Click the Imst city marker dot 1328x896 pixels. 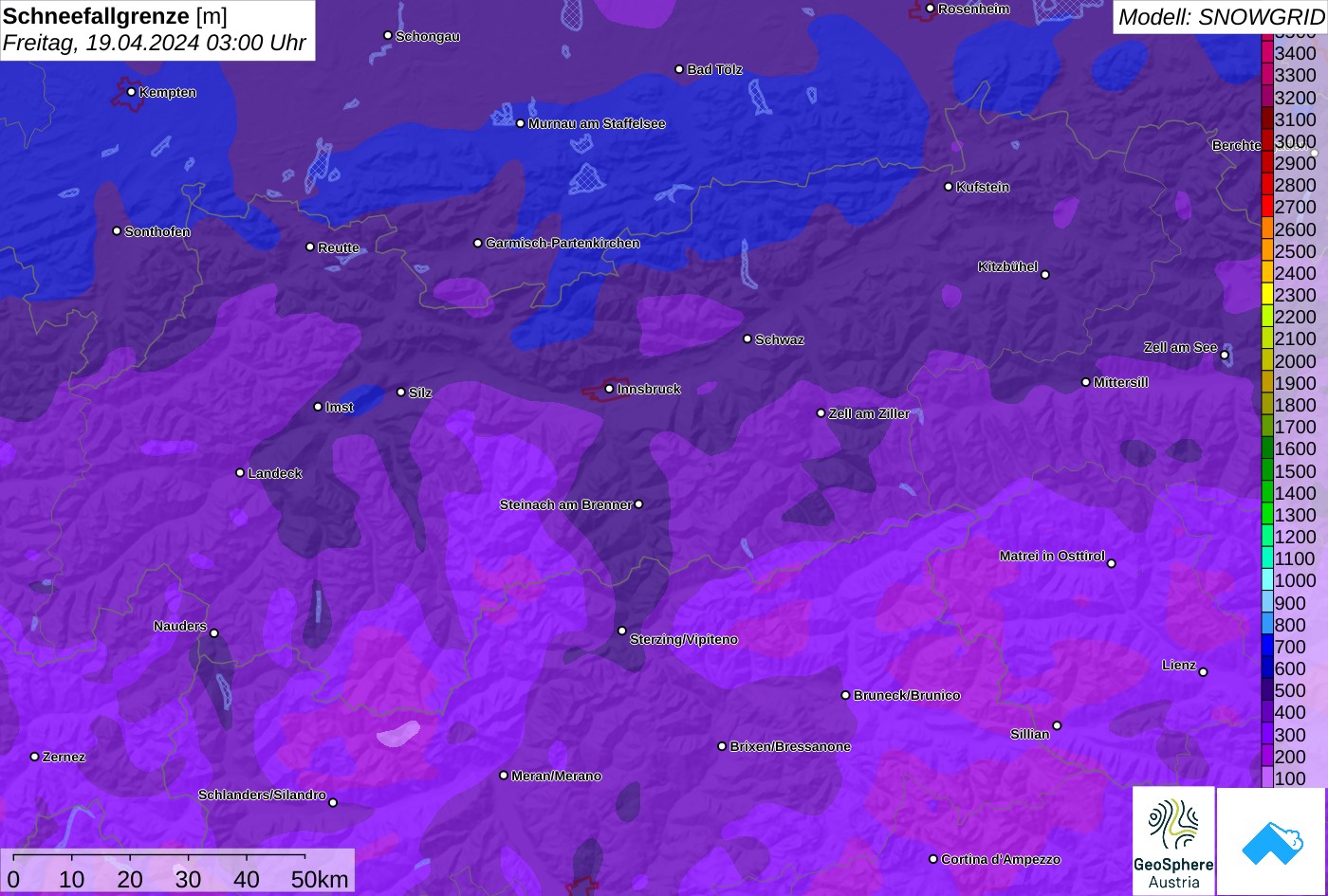coord(318,407)
